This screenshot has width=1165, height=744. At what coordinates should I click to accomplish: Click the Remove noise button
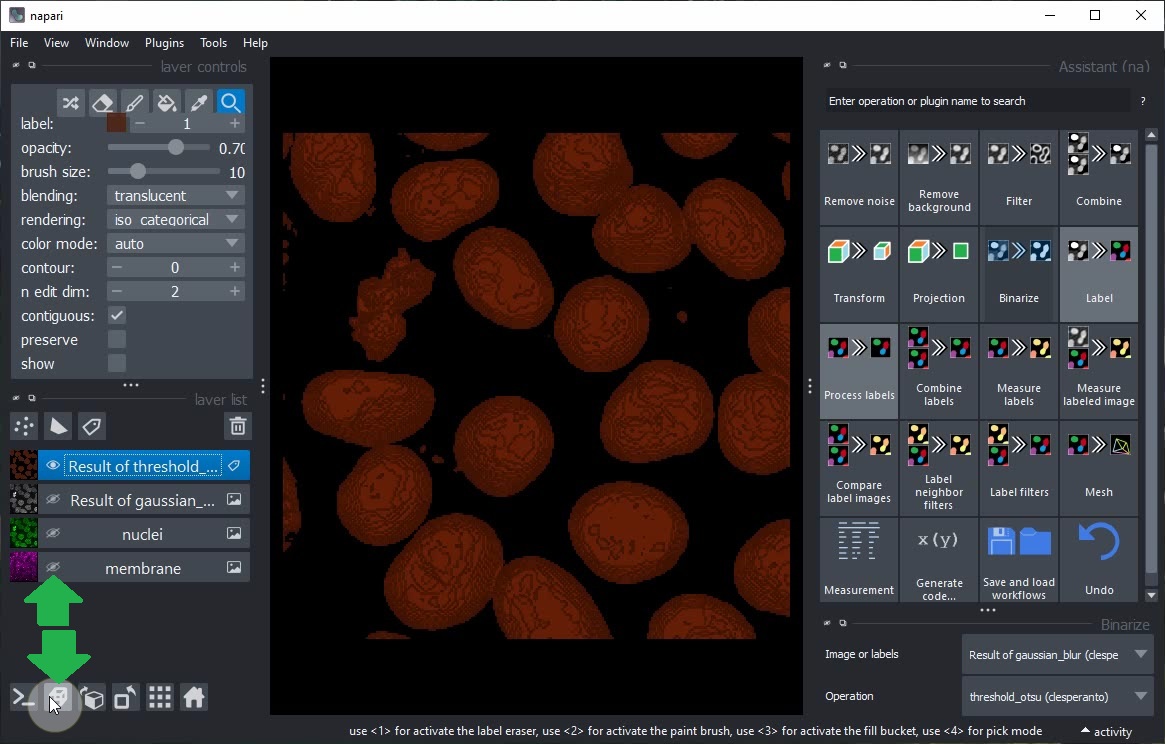[859, 176]
